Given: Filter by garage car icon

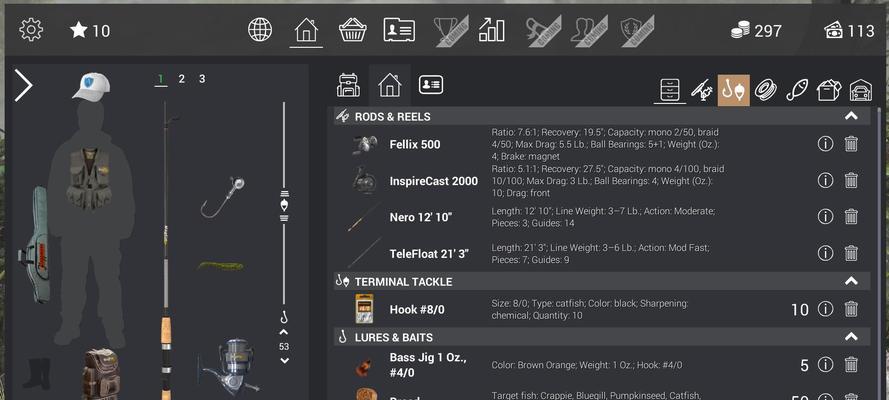Looking at the screenshot, I should [x=861, y=90].
